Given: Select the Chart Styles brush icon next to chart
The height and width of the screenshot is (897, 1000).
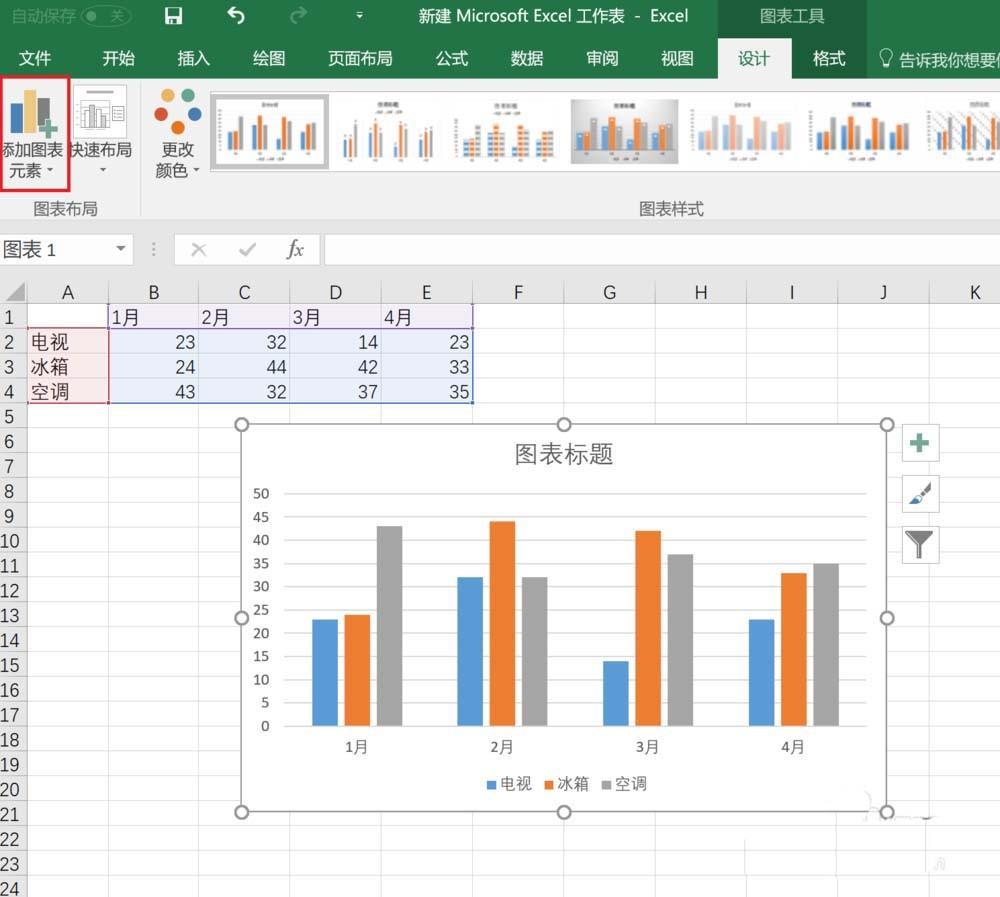Looking at the screenshot, I should [x=919, y=494].
